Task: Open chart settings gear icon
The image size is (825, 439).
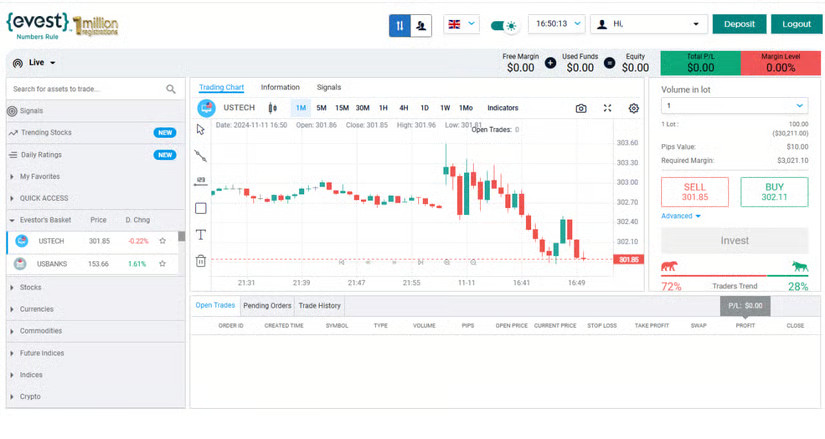Action: click(633, 108)
